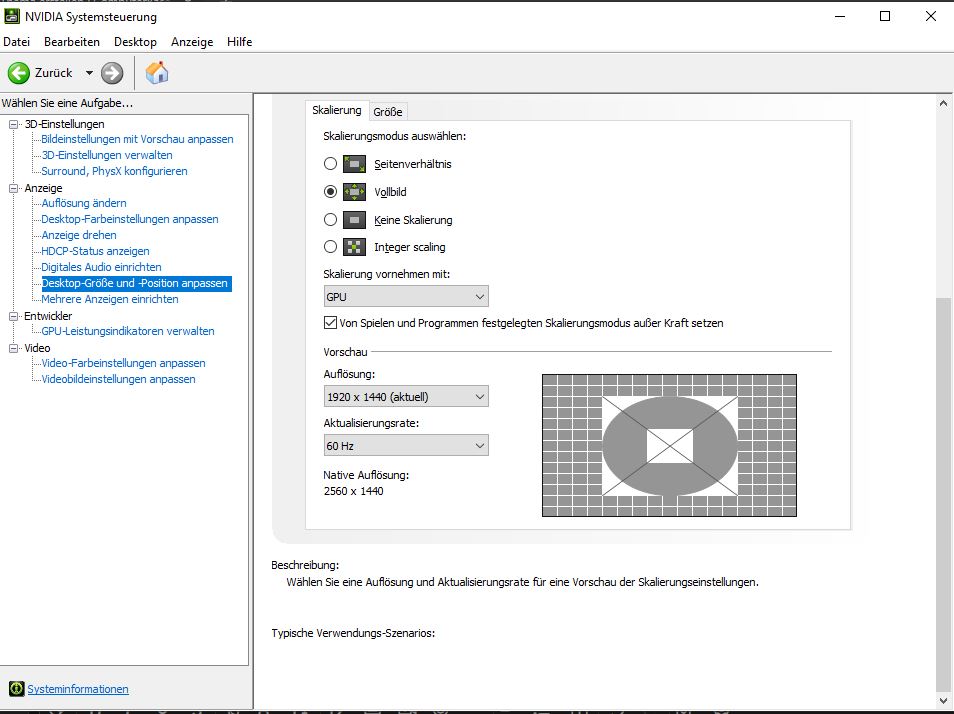Click the Integer scaling mode icon

click(x=354, y=247)
